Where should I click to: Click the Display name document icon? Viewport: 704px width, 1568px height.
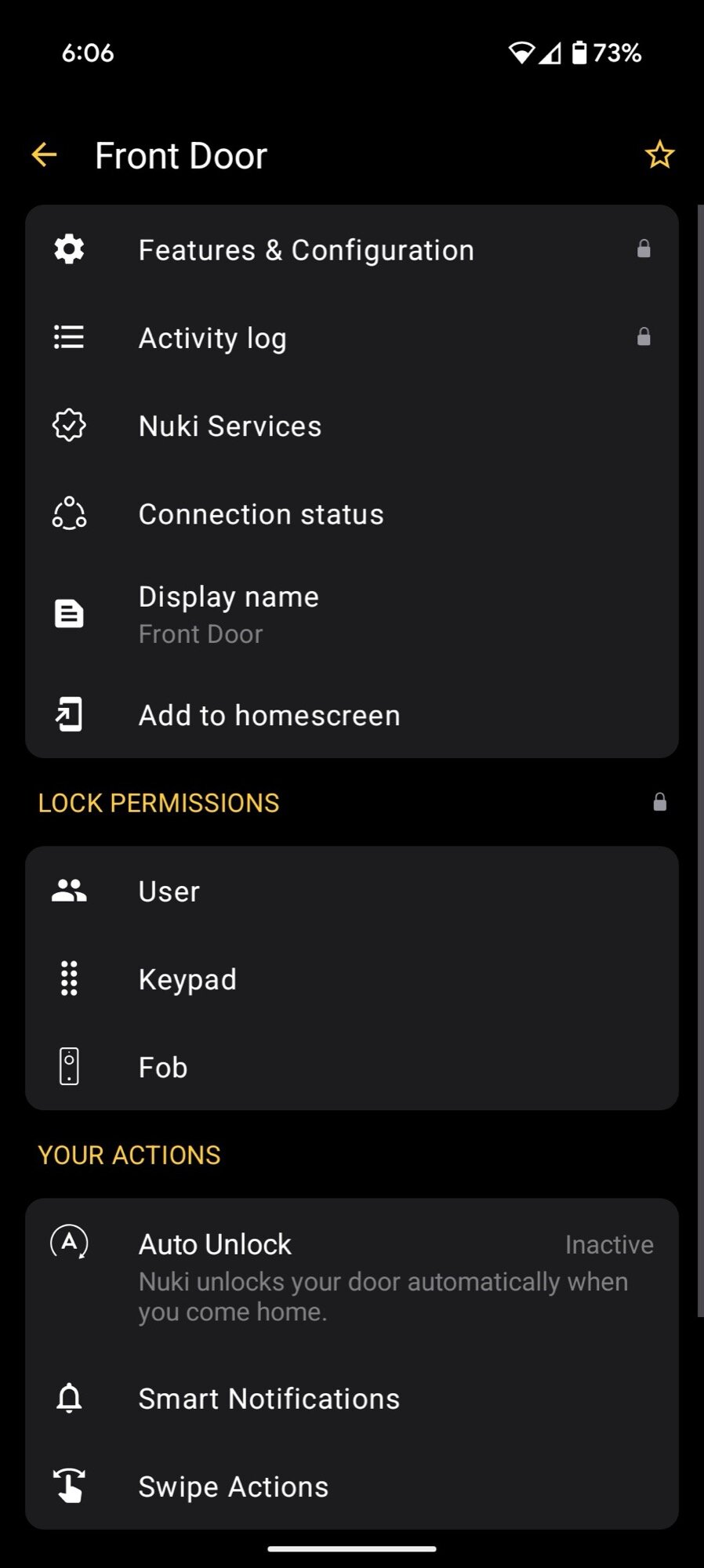click(69, 614)
